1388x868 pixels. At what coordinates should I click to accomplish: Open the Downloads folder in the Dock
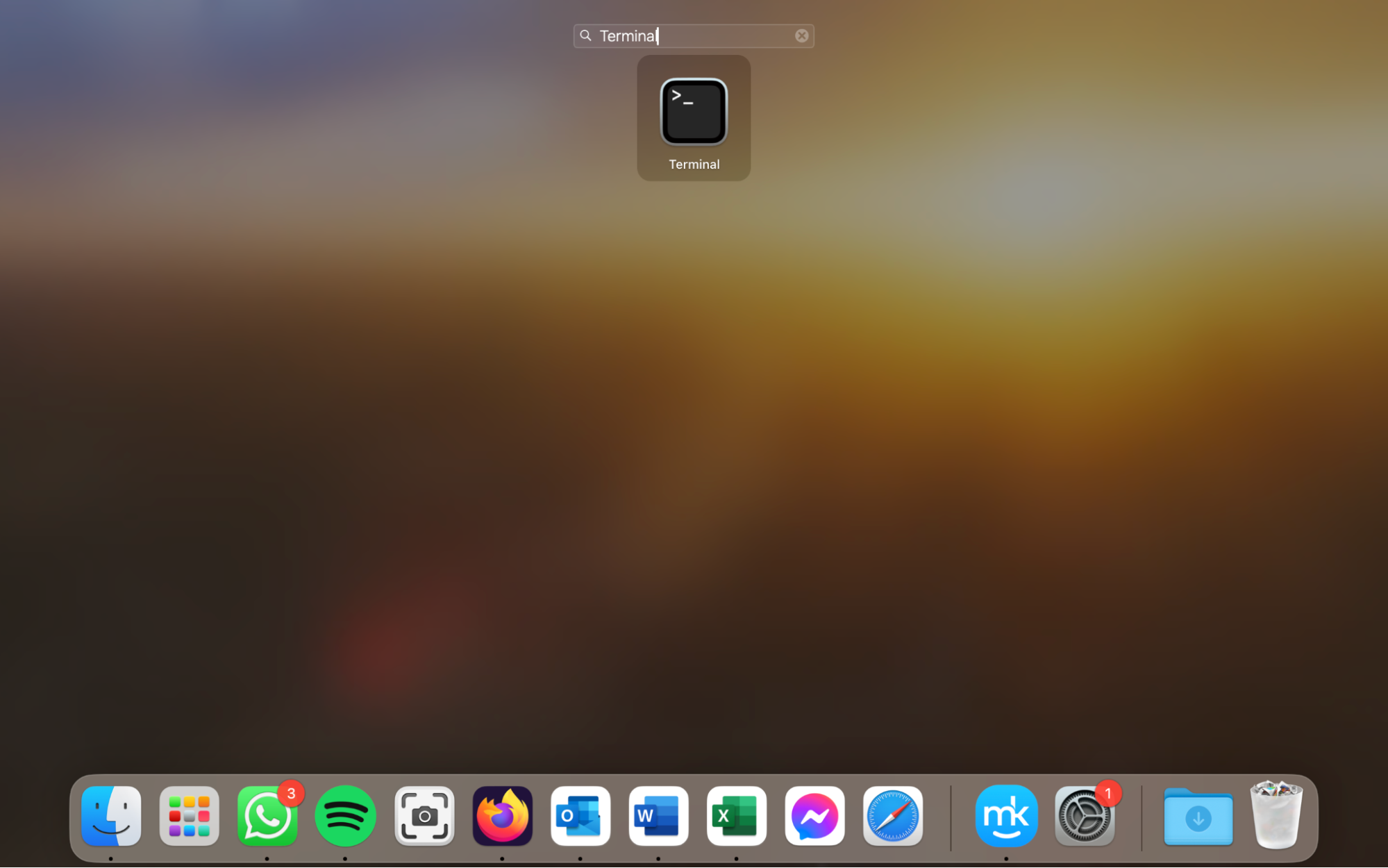pos(1198,817)
